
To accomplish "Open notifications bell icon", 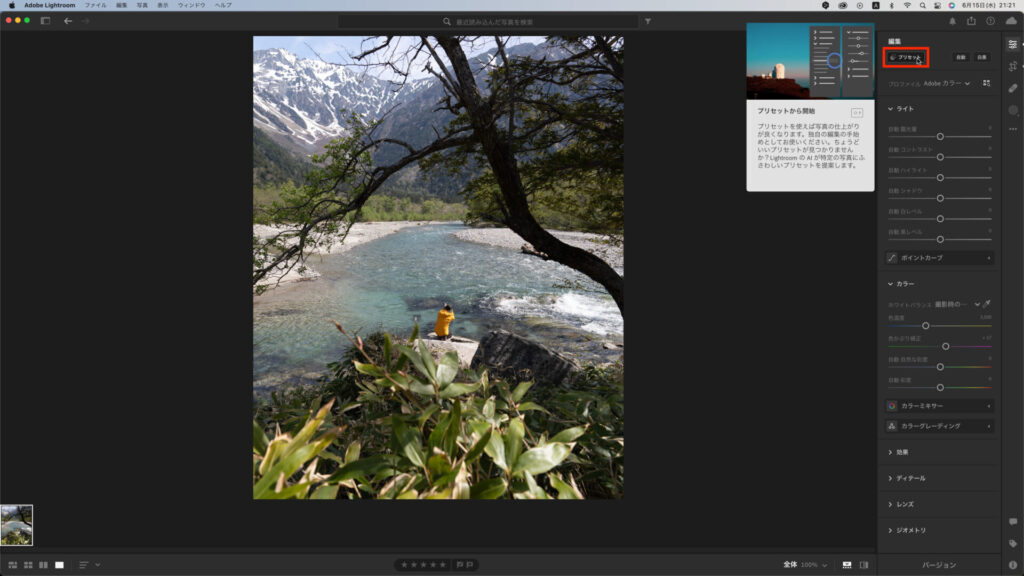I will coord(952,21).
